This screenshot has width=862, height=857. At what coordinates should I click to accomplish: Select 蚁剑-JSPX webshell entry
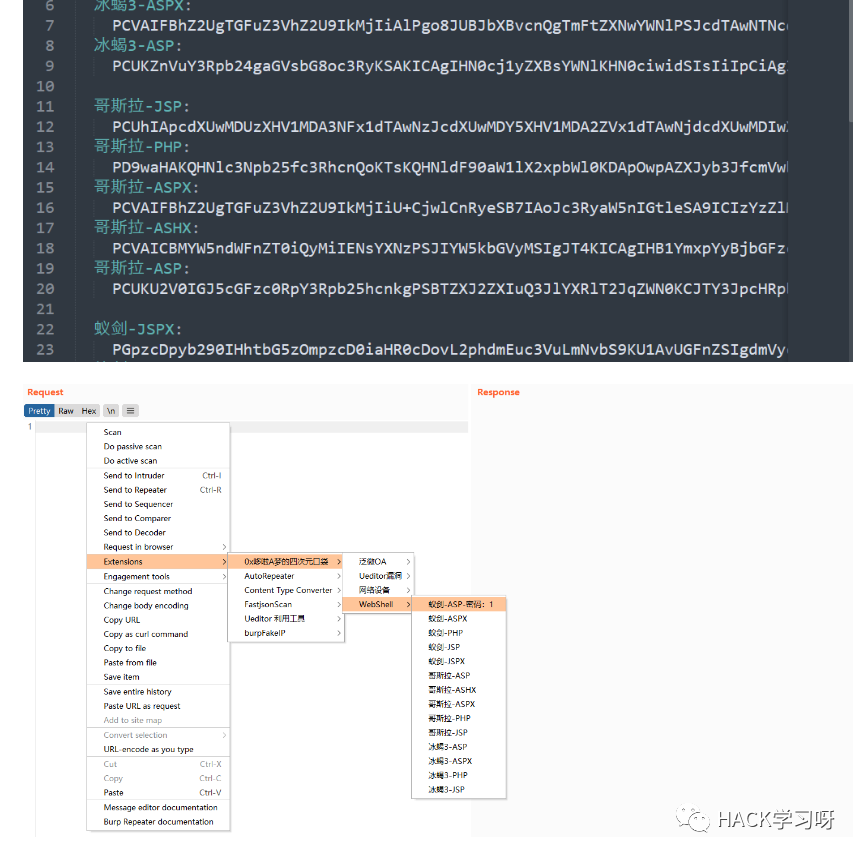click(459, 662)
